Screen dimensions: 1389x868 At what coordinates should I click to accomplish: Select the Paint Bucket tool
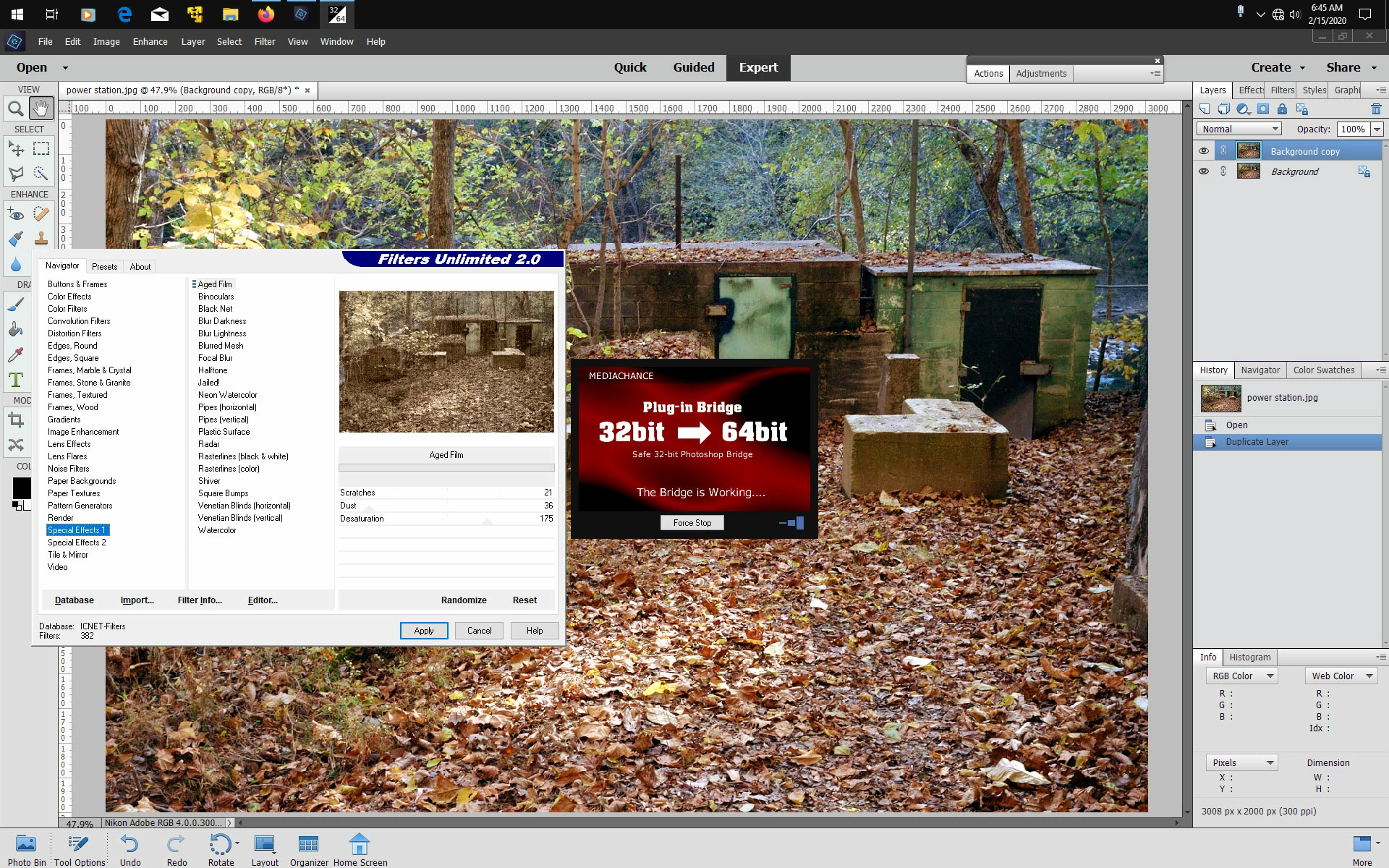click(x=15, y=330)
